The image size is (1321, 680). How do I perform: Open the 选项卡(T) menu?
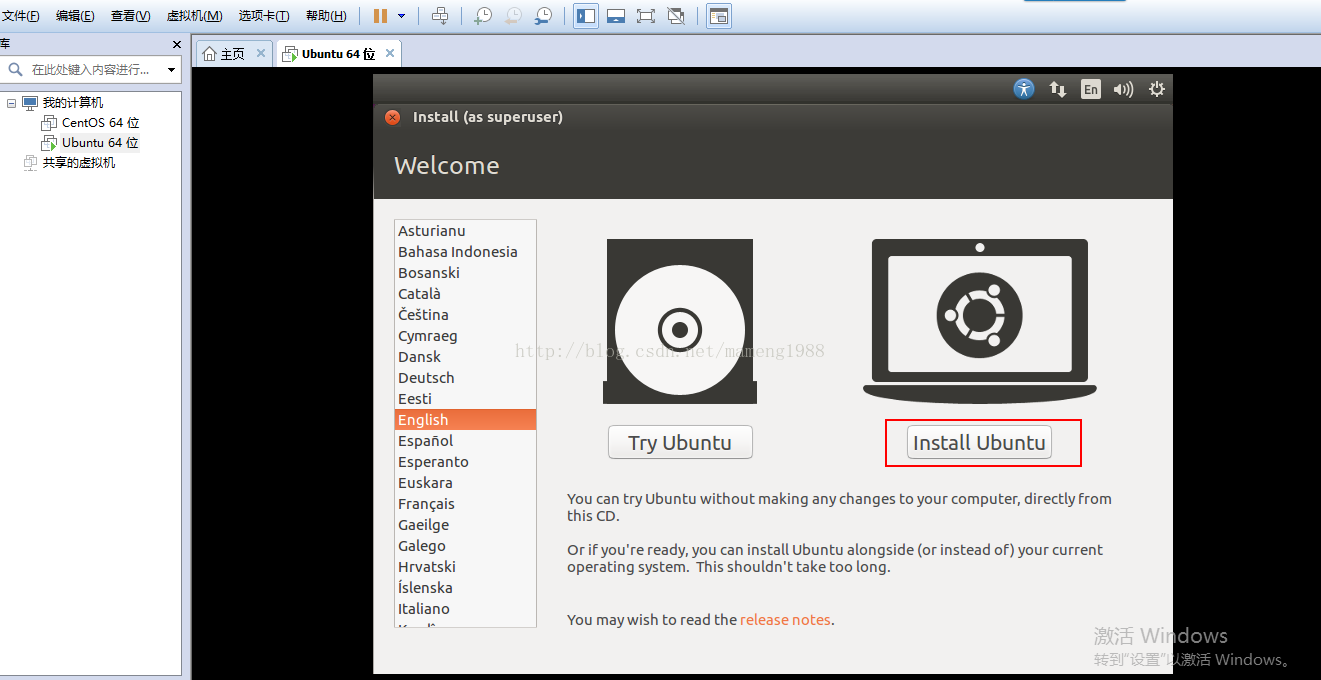click(x=264, y=16)
